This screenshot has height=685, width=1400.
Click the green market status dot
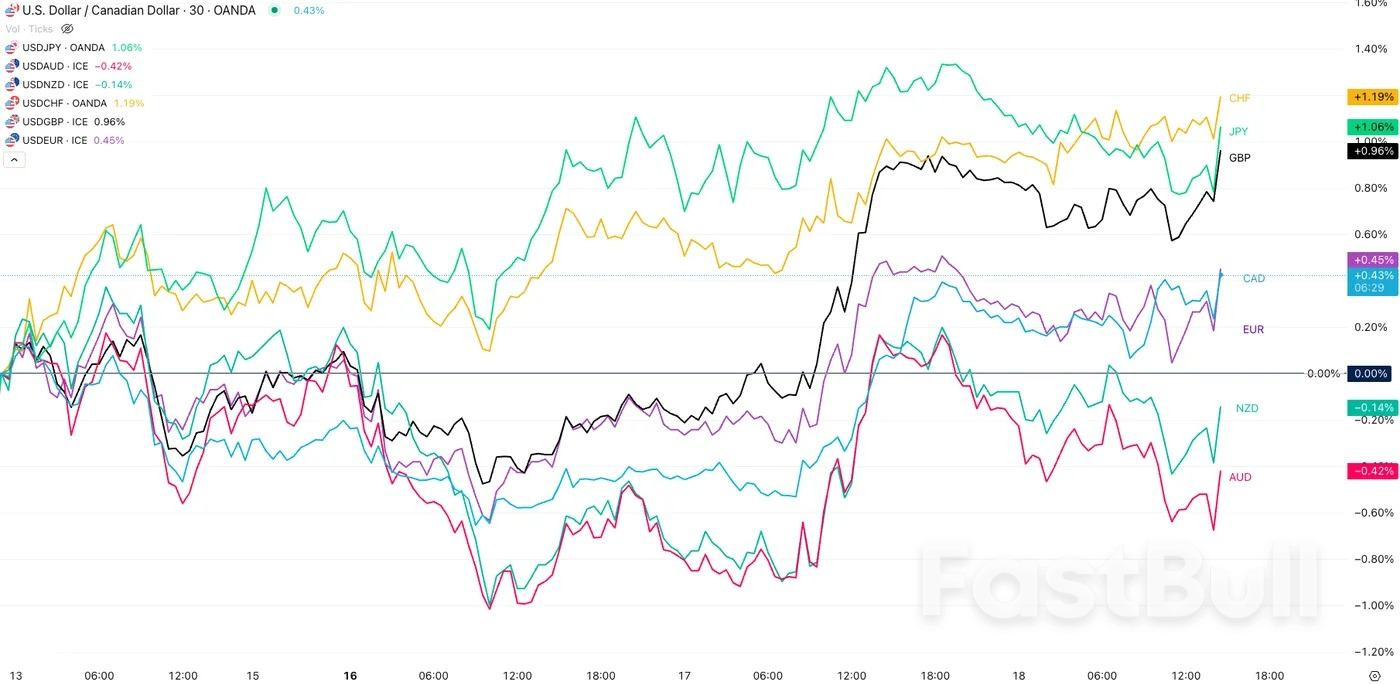pos(274,10)
